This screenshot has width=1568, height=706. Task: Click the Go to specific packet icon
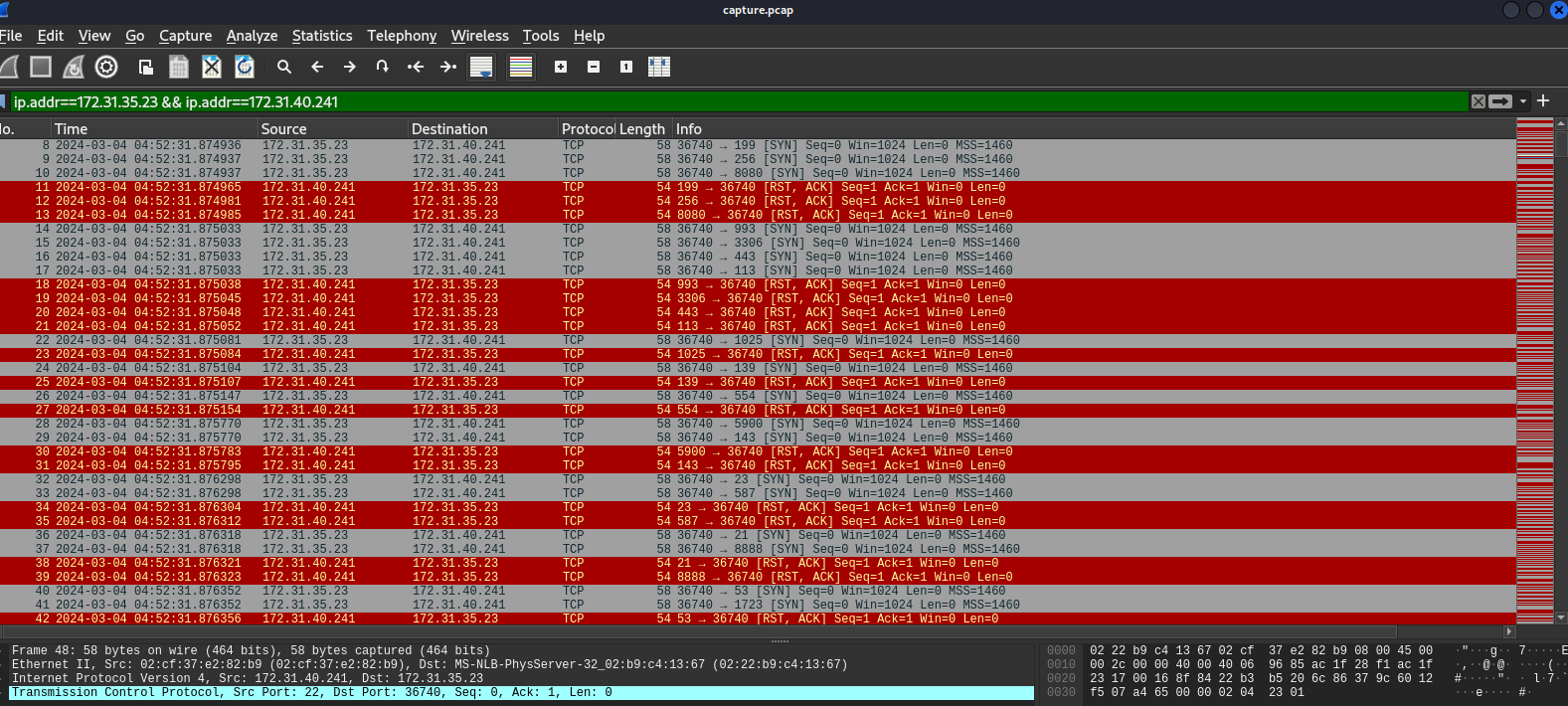pyautogui.click(x=383, y=67)
